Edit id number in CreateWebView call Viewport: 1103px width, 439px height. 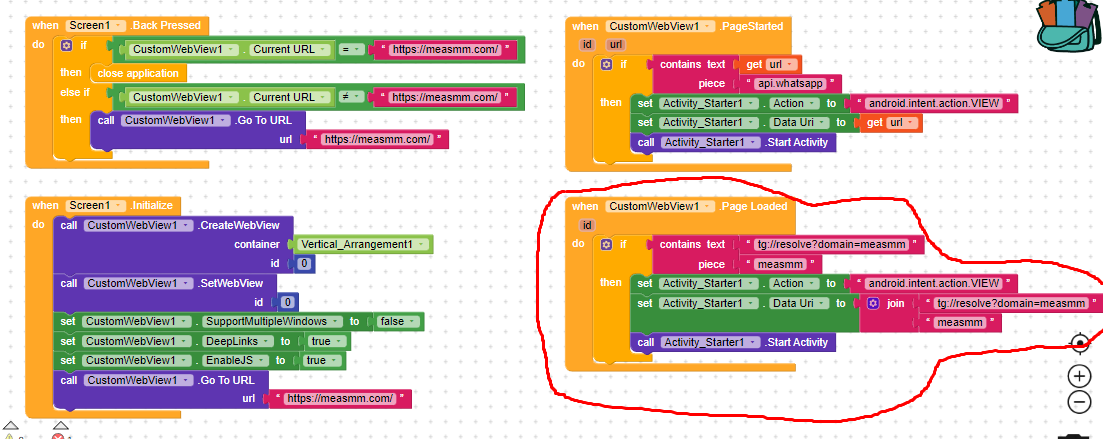coord(306,264)
